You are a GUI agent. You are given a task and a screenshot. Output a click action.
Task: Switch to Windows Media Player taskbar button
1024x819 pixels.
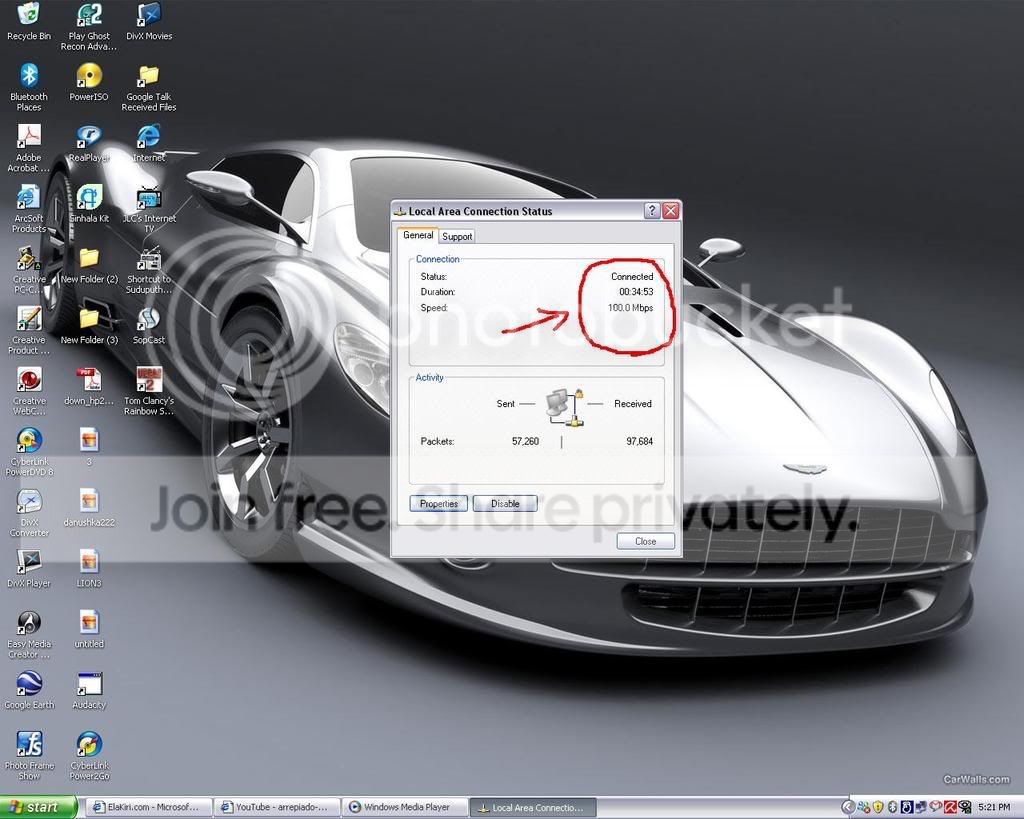point(406,807)
